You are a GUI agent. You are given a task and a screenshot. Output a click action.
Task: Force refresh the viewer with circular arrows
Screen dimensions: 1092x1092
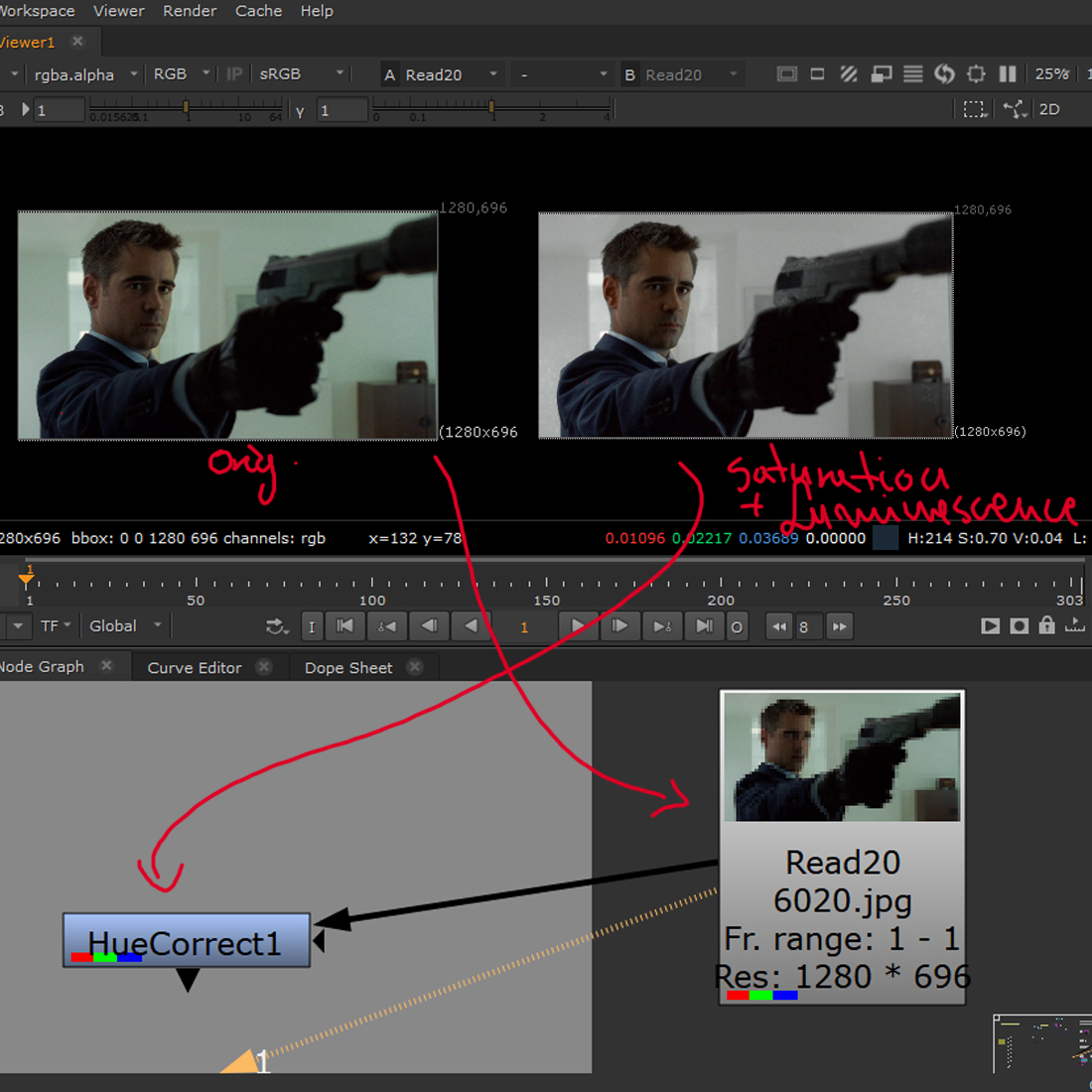944,73
